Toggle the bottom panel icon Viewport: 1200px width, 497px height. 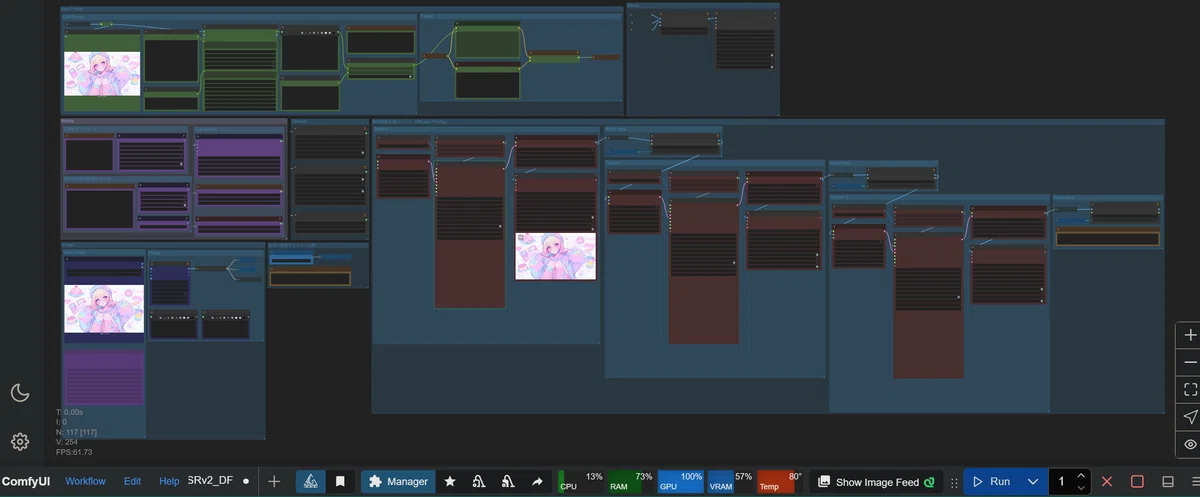(x=1167, y=482)
